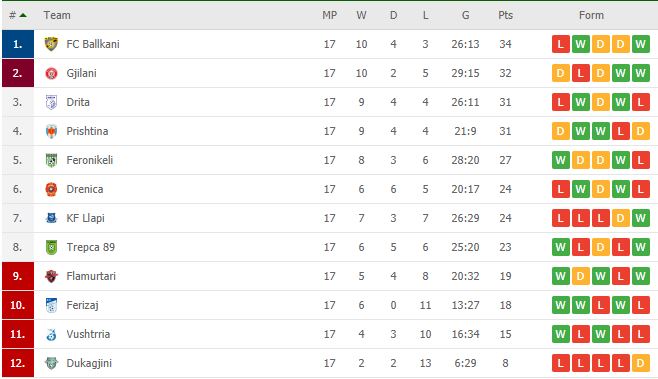Screen dimensions: 658x379
Task: Click the KF Llapi blue badge
Action: (51, 218)
